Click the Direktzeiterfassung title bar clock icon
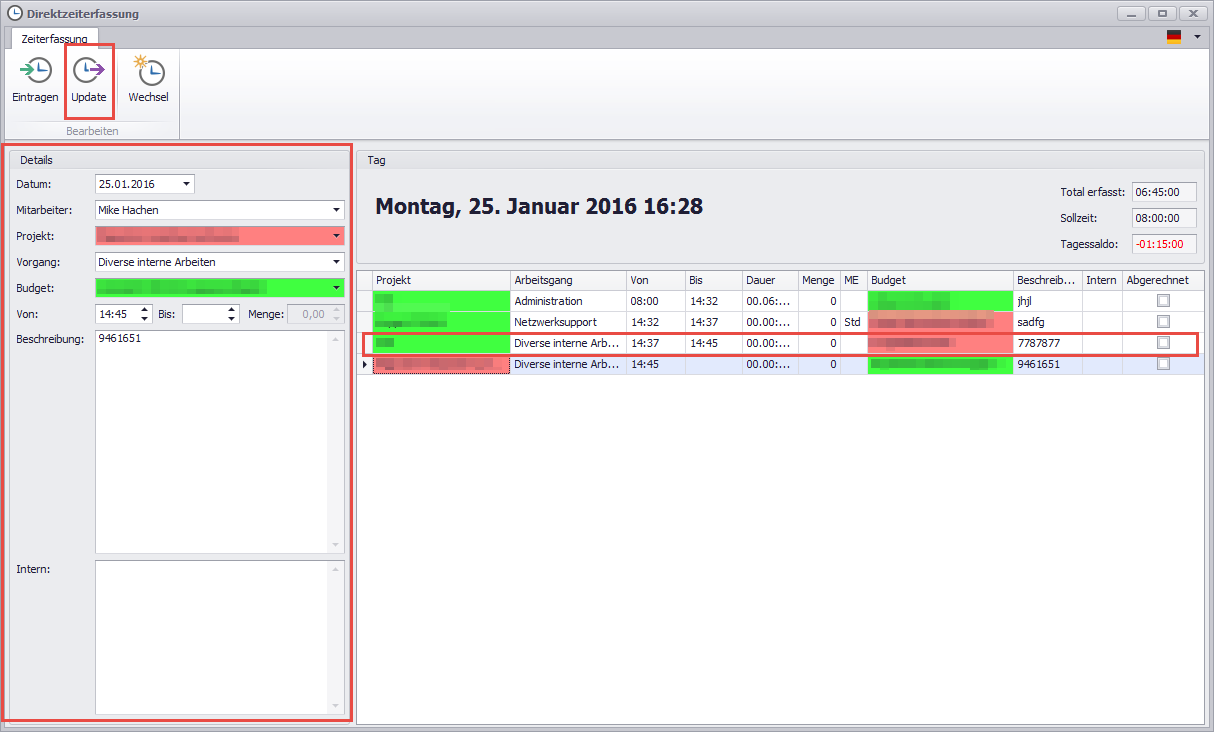This screenshot has height=732, width=1214. coord(15,14)
